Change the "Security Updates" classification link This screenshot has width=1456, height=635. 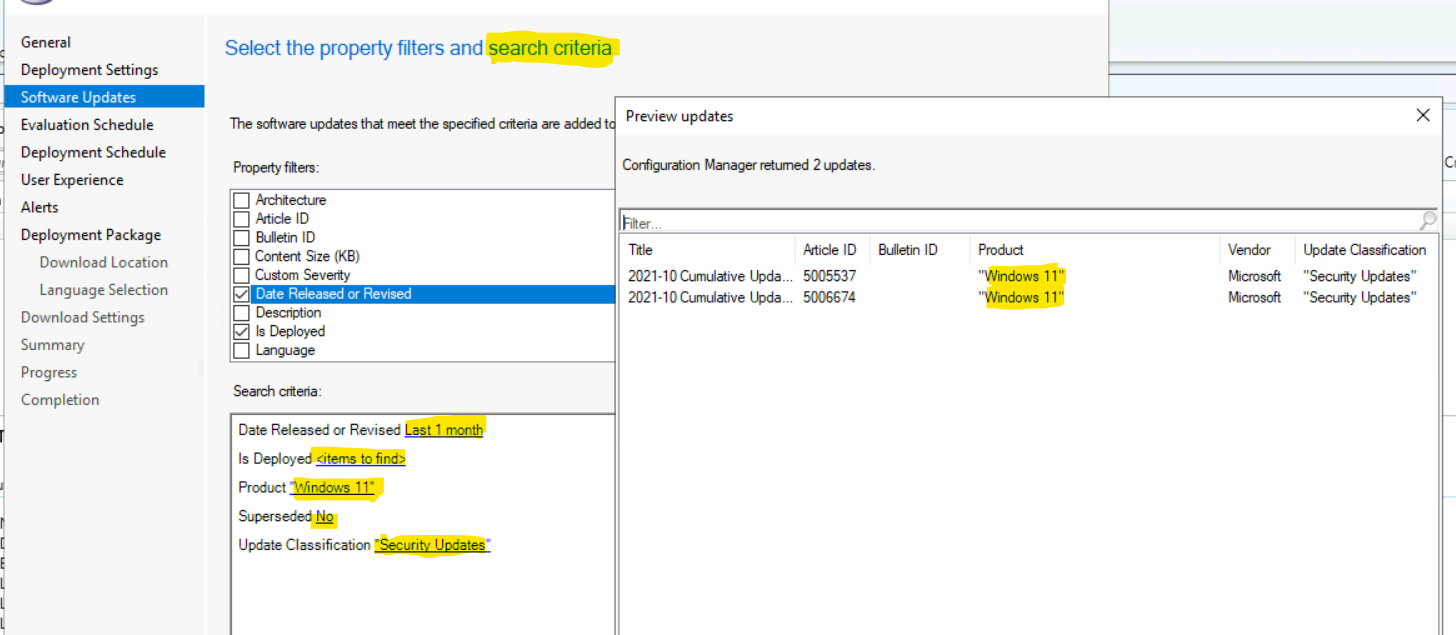(432, 545)
